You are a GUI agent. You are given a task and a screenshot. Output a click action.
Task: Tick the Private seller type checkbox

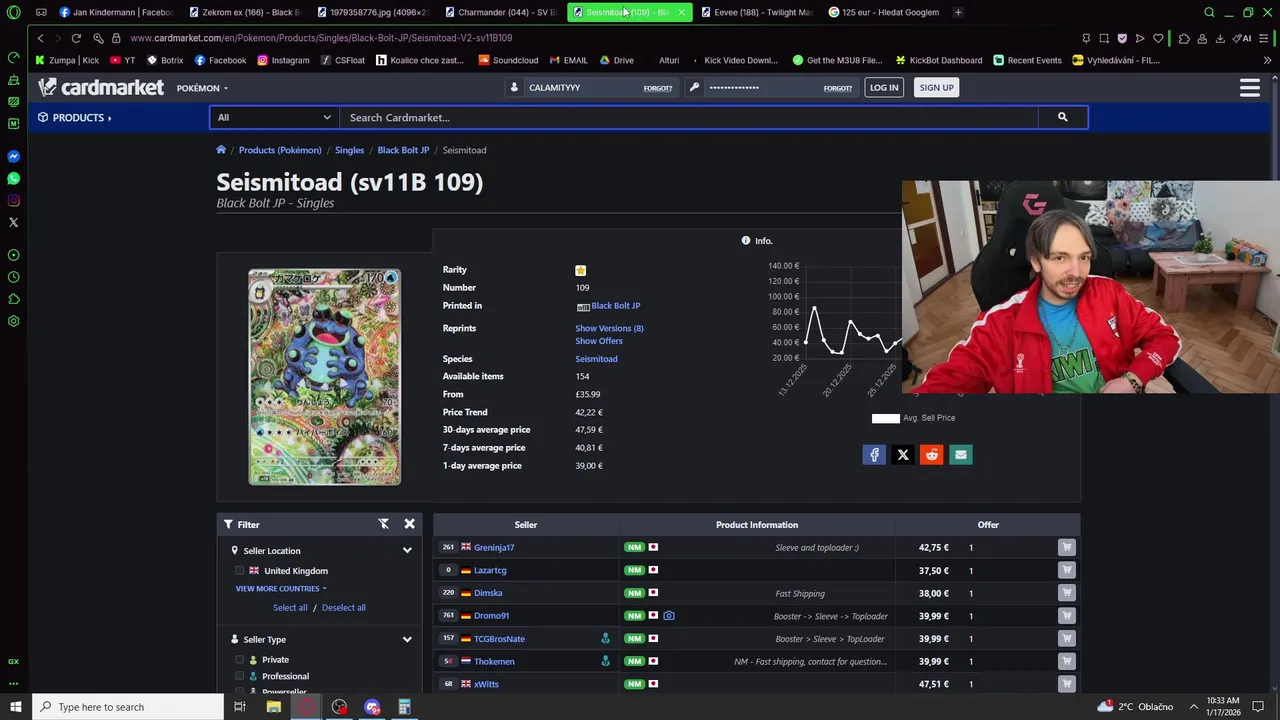(x=240, y=660)
